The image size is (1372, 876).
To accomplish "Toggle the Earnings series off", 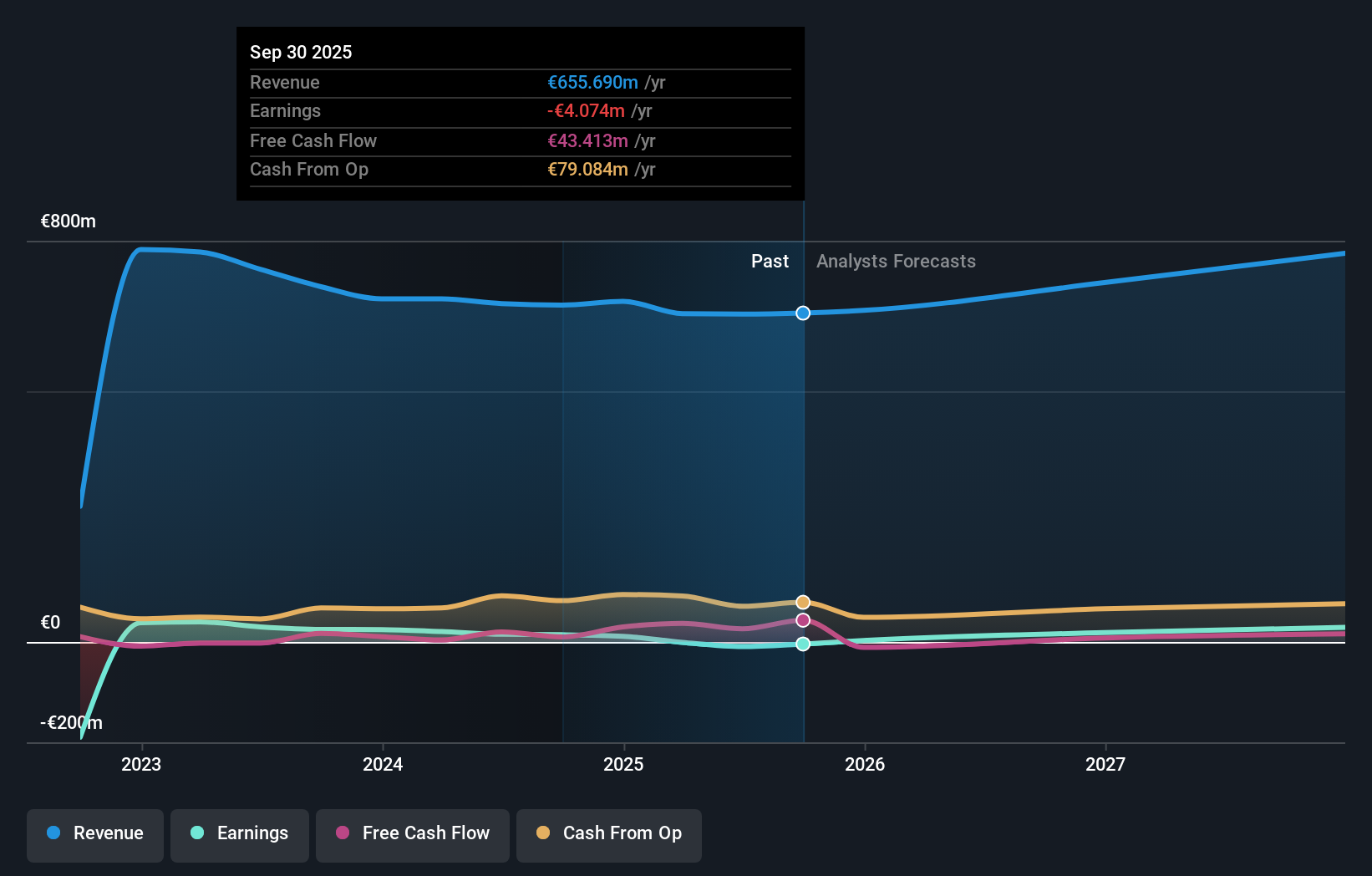I will [x=239, y=833].
